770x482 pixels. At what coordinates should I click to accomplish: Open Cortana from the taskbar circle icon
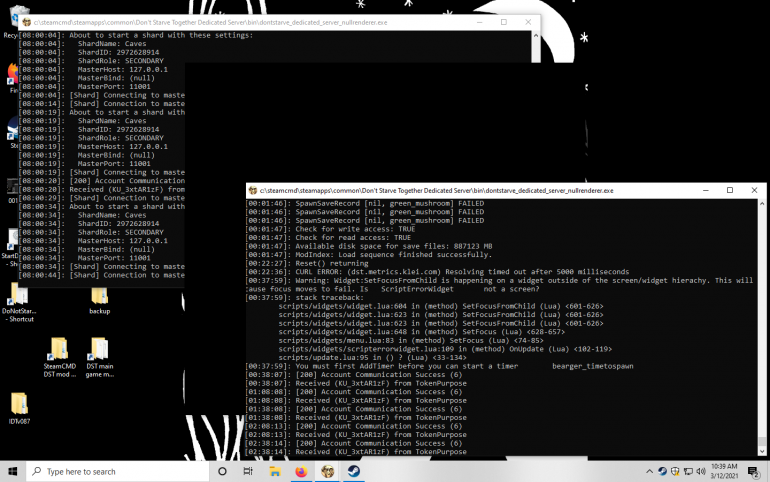point(222,471)
